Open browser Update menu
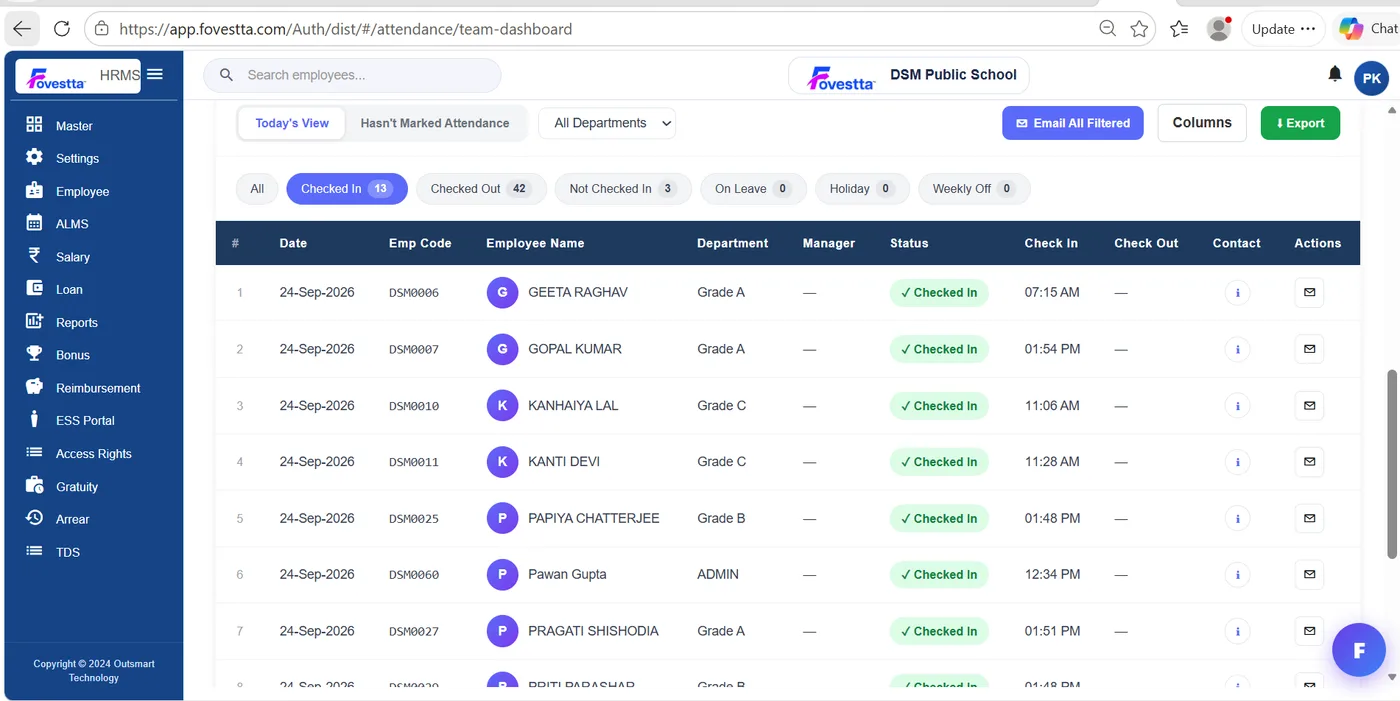The height and width of the screenshot is (701, 1400). pos(1283,29)
